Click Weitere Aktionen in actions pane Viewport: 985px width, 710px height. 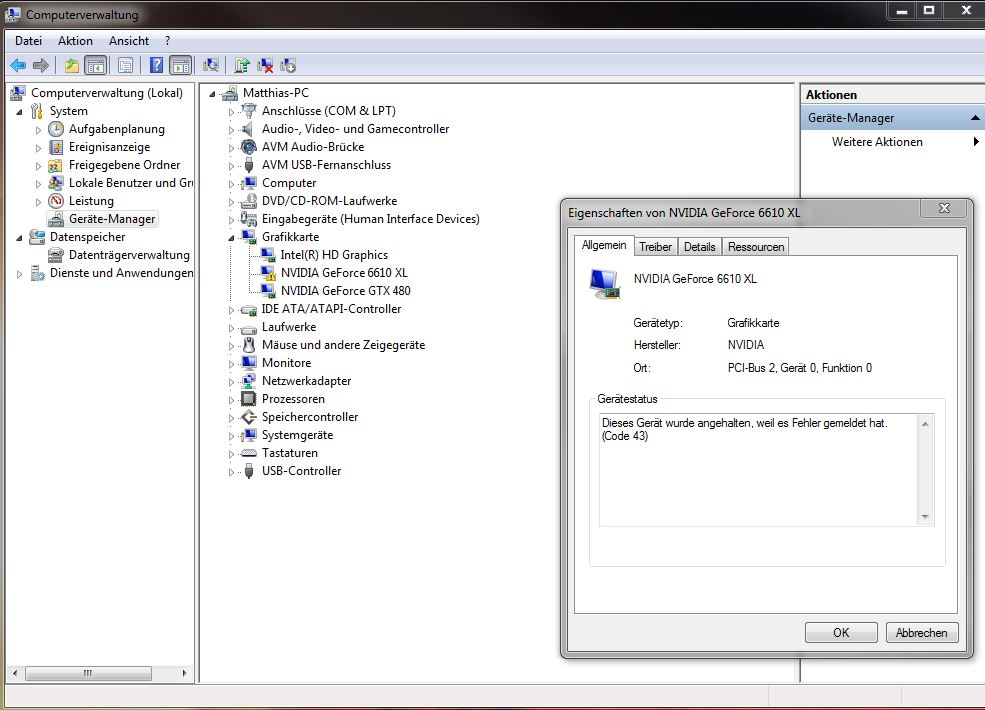[877, 142]
